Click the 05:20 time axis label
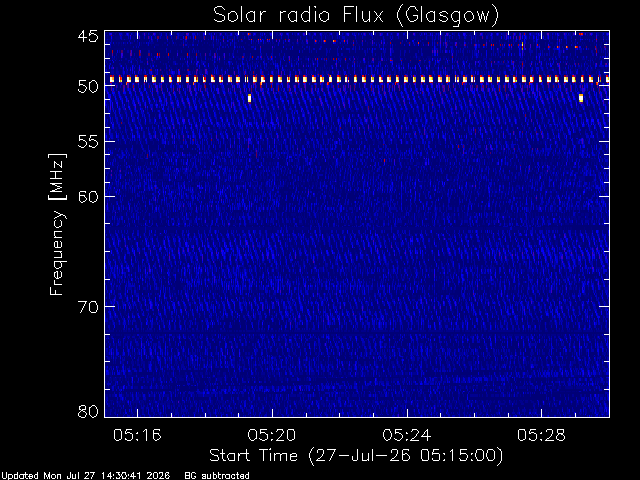The image size is (640, 480). 272,436
